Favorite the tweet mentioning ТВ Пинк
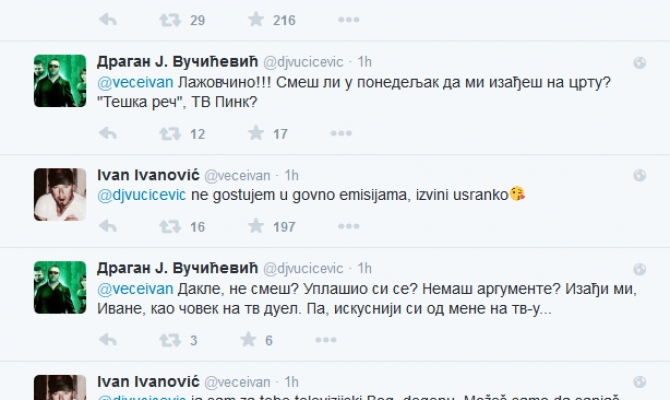Screen dimensions: 670x400 point(255,133)
